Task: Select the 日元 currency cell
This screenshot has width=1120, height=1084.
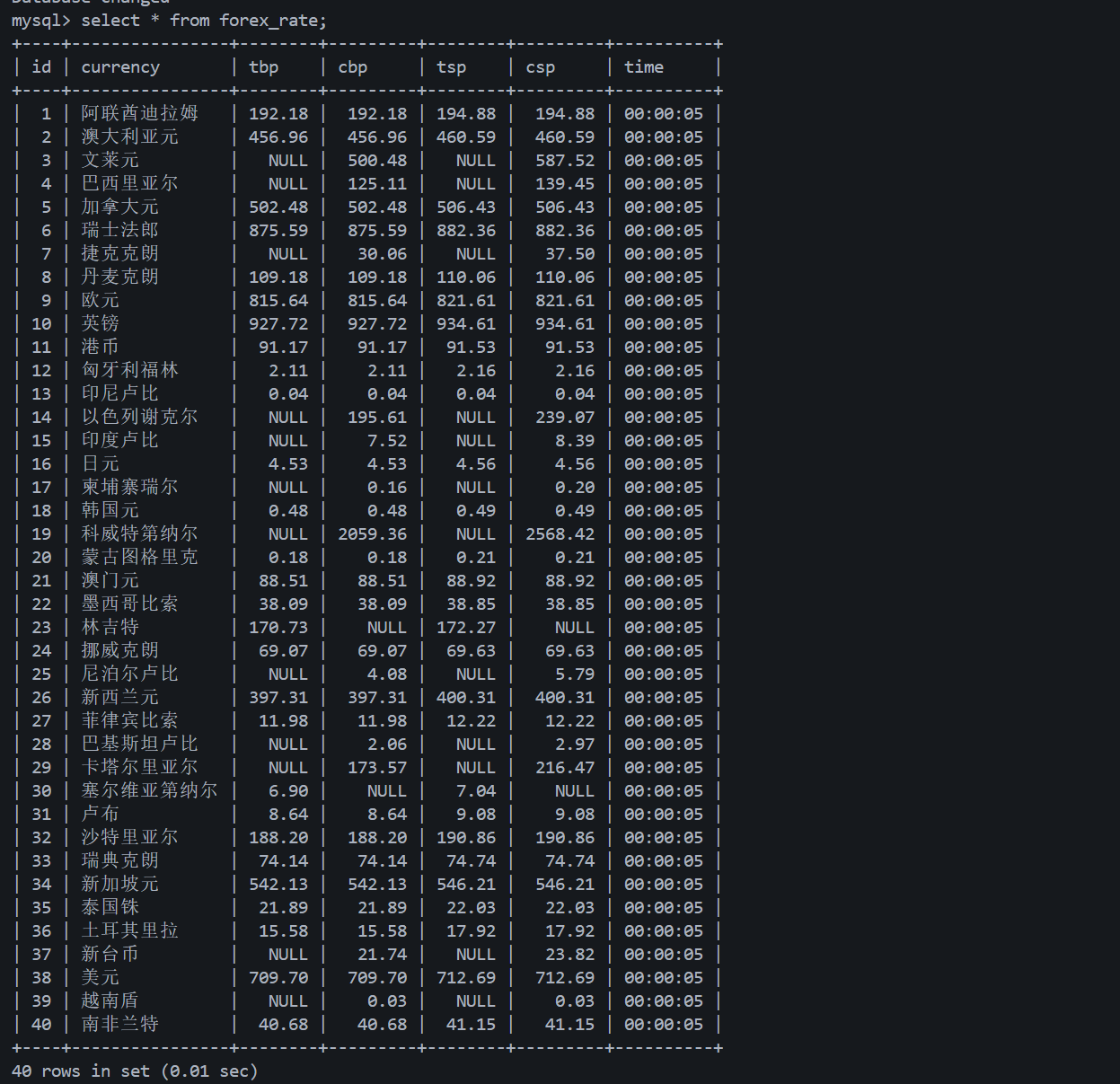Action: point(101,463)
